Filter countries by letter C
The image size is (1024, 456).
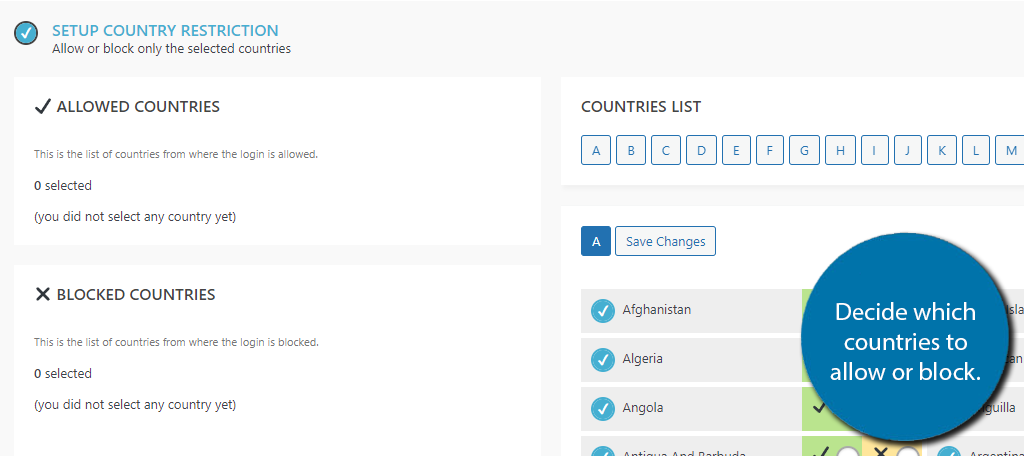[x=666, y=150]
